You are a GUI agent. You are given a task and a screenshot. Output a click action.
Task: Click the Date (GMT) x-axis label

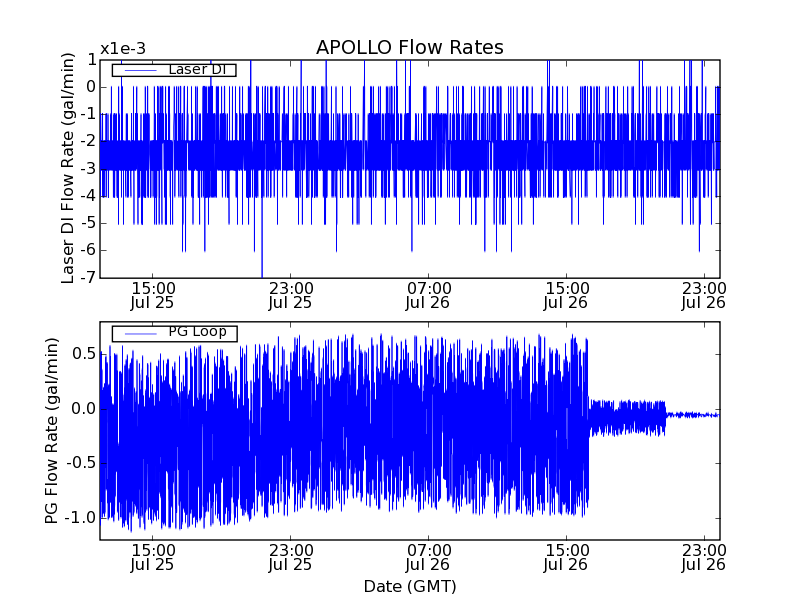409,586
